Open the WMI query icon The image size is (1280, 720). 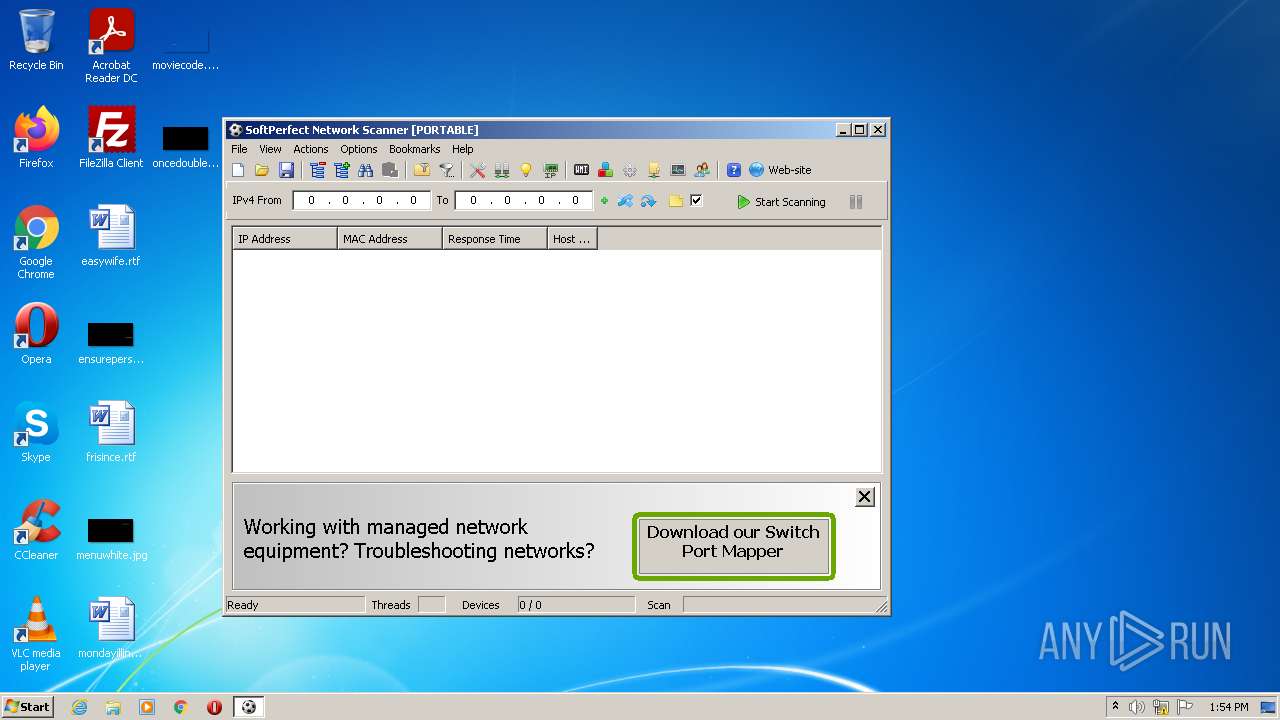click(x=581, y=170)
